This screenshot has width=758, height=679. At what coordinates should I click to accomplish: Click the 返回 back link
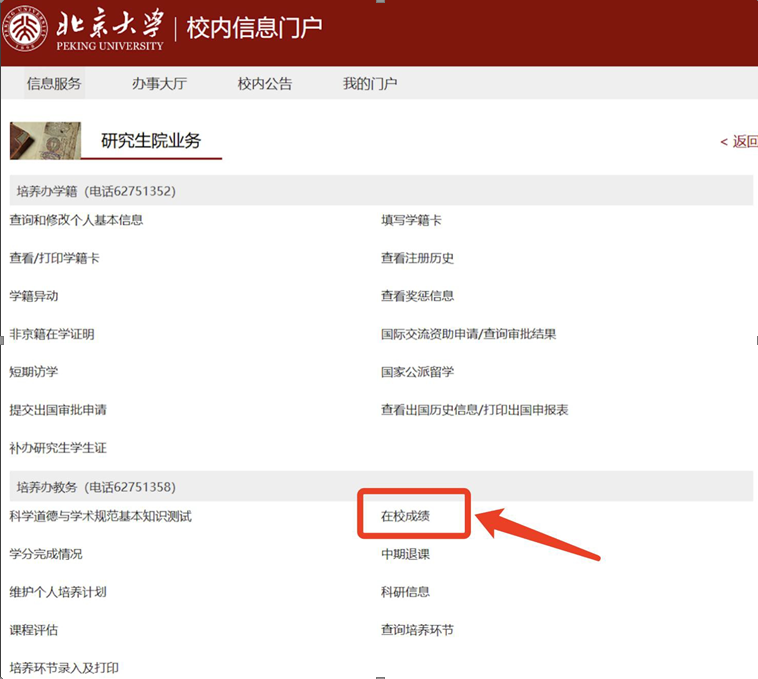tap(738, 142)
